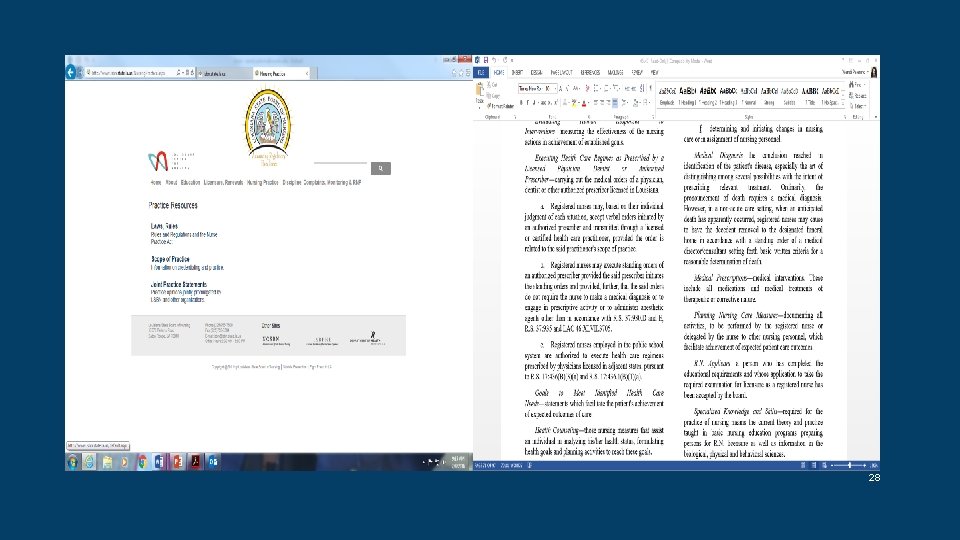Viewport: 960px width, 540px height.
Task: Click Cut in the Clipboard group
Action: click(493, 85)
